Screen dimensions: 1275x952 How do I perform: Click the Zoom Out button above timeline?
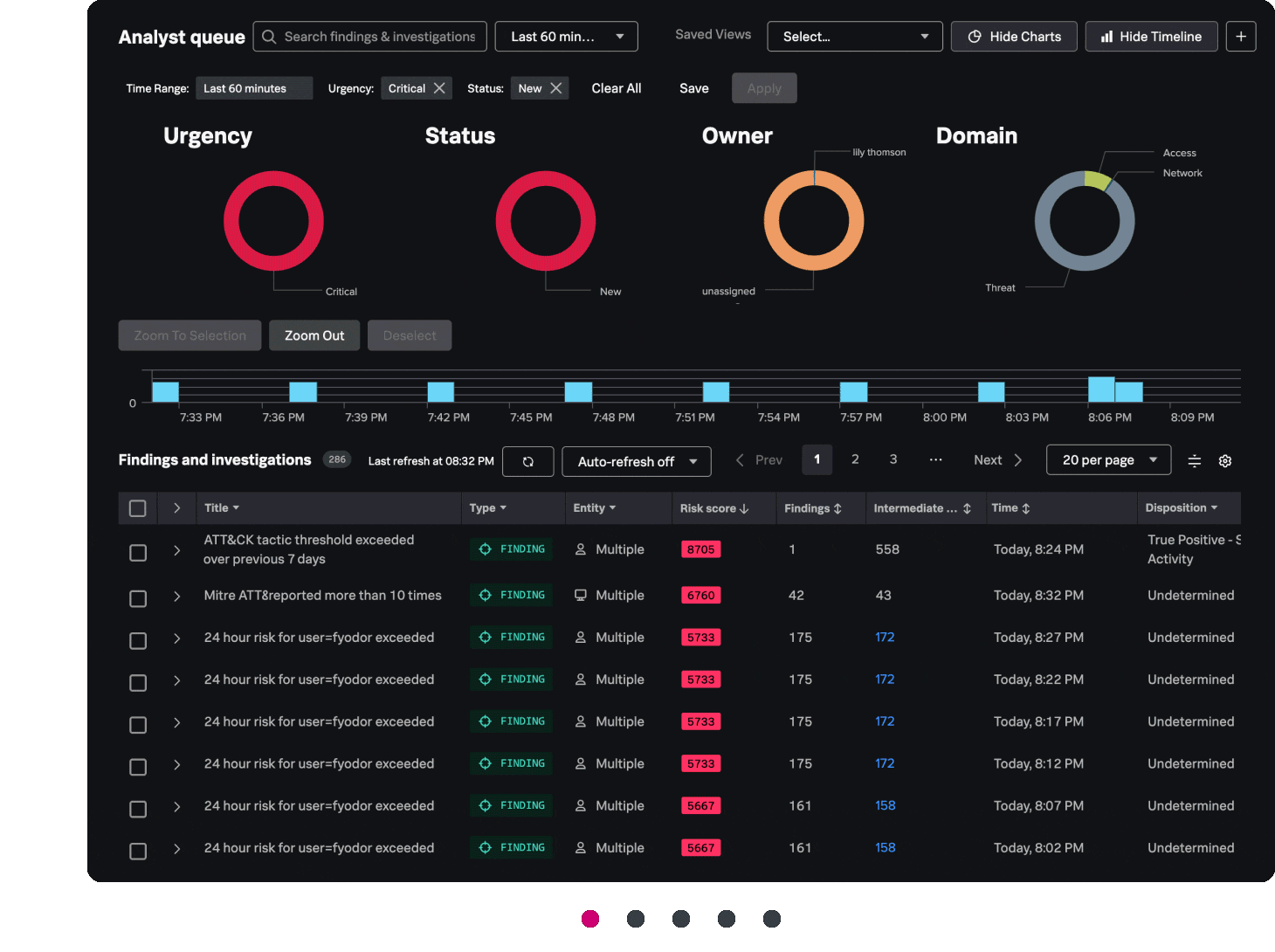314,335
